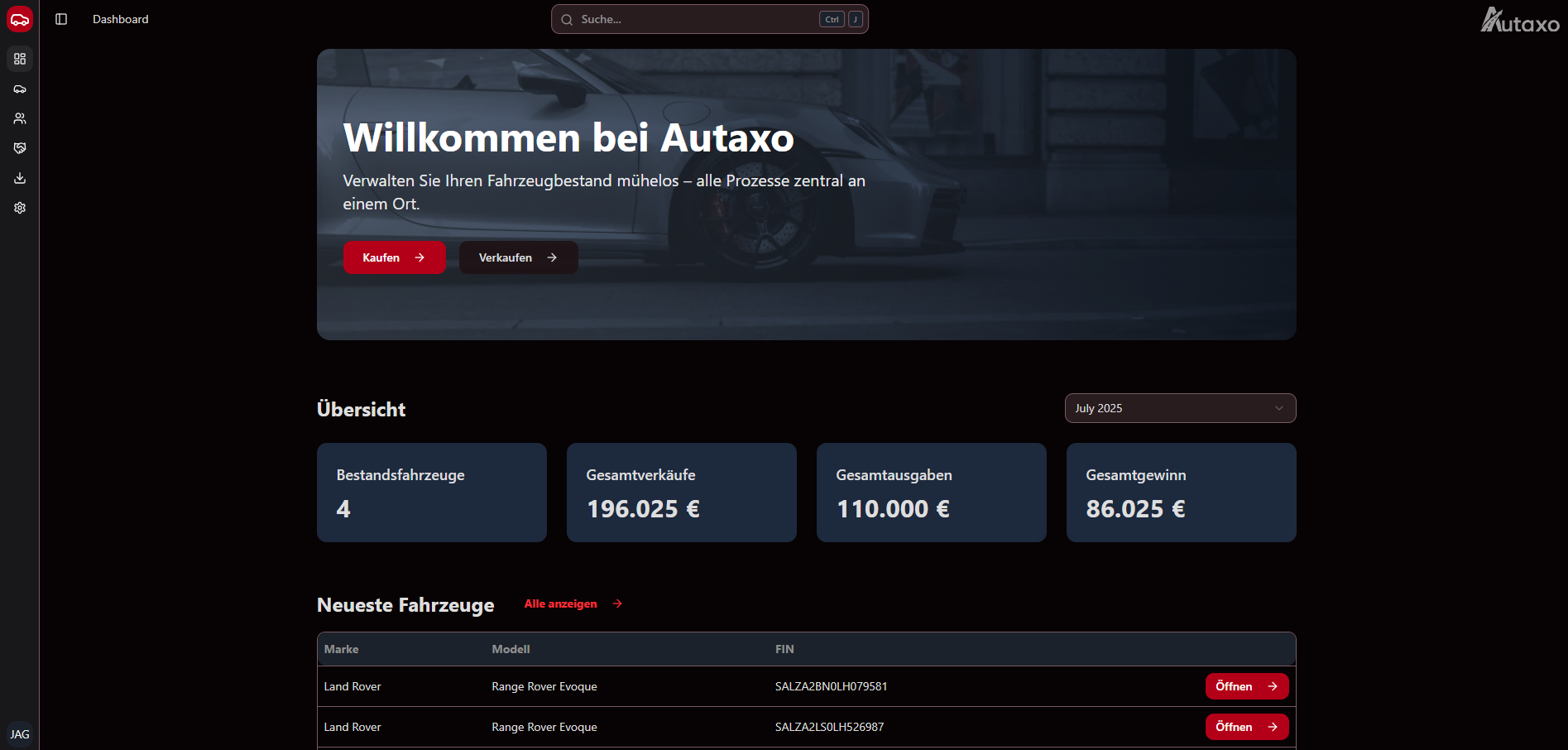Click the FIN value SALZA2LS0LH526987
The height and width of the screenshot is (750, 1568).
click(x=829, y=727)
